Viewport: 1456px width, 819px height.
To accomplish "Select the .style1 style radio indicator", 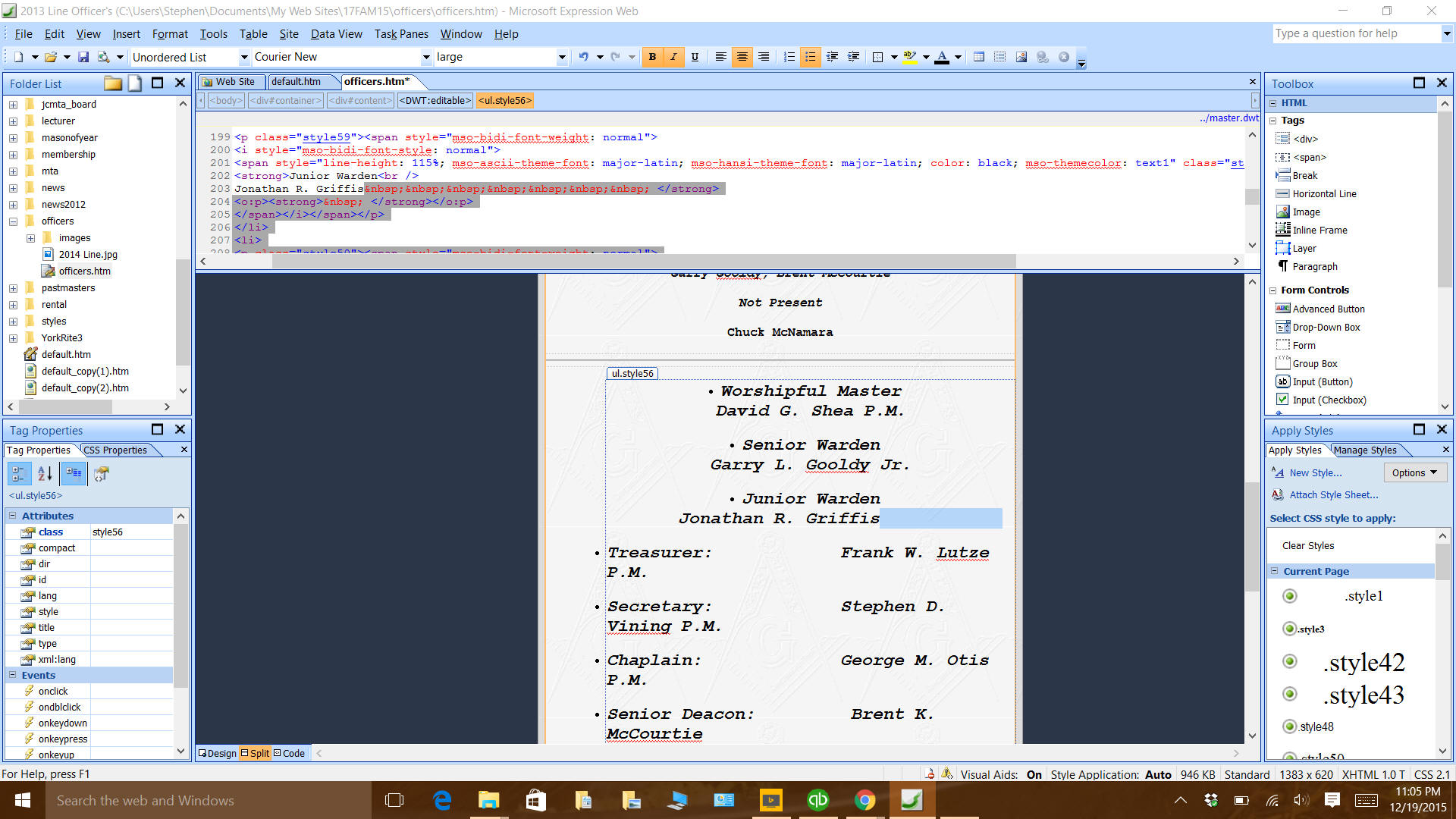I will [1289, 596].
